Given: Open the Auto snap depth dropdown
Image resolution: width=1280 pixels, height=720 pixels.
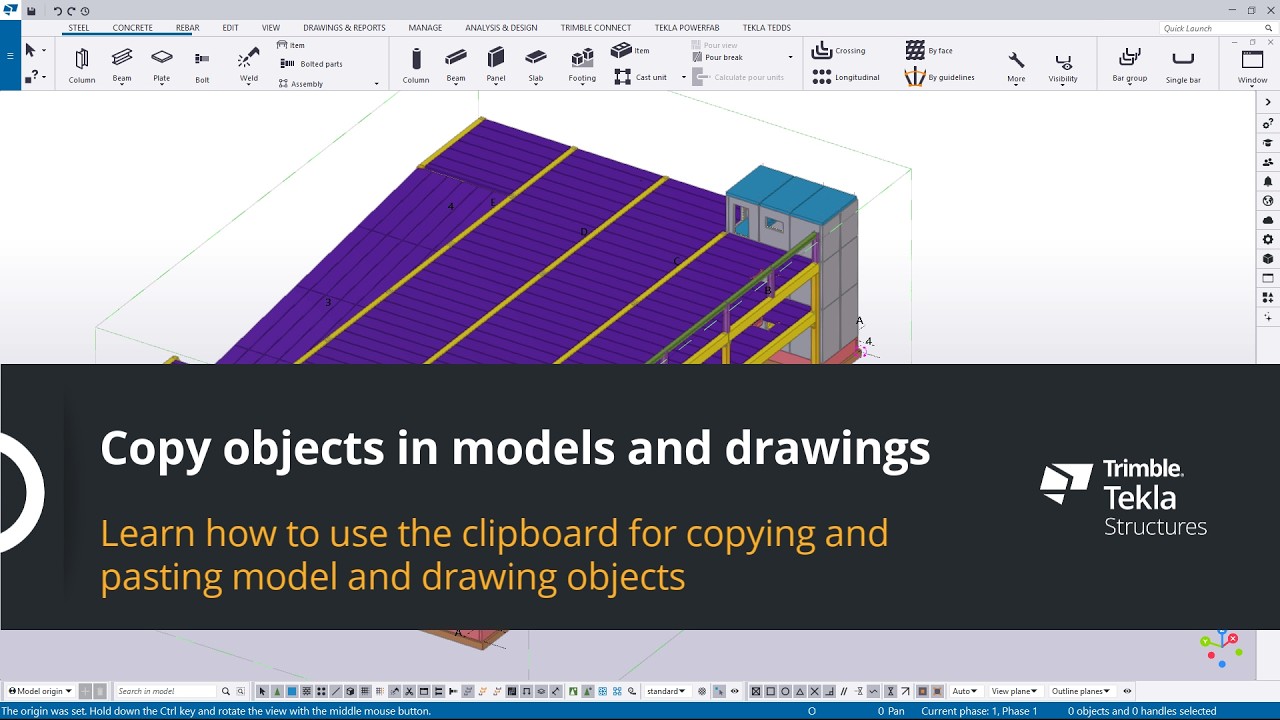Looking at the screenshot, I should pos(965,691).
